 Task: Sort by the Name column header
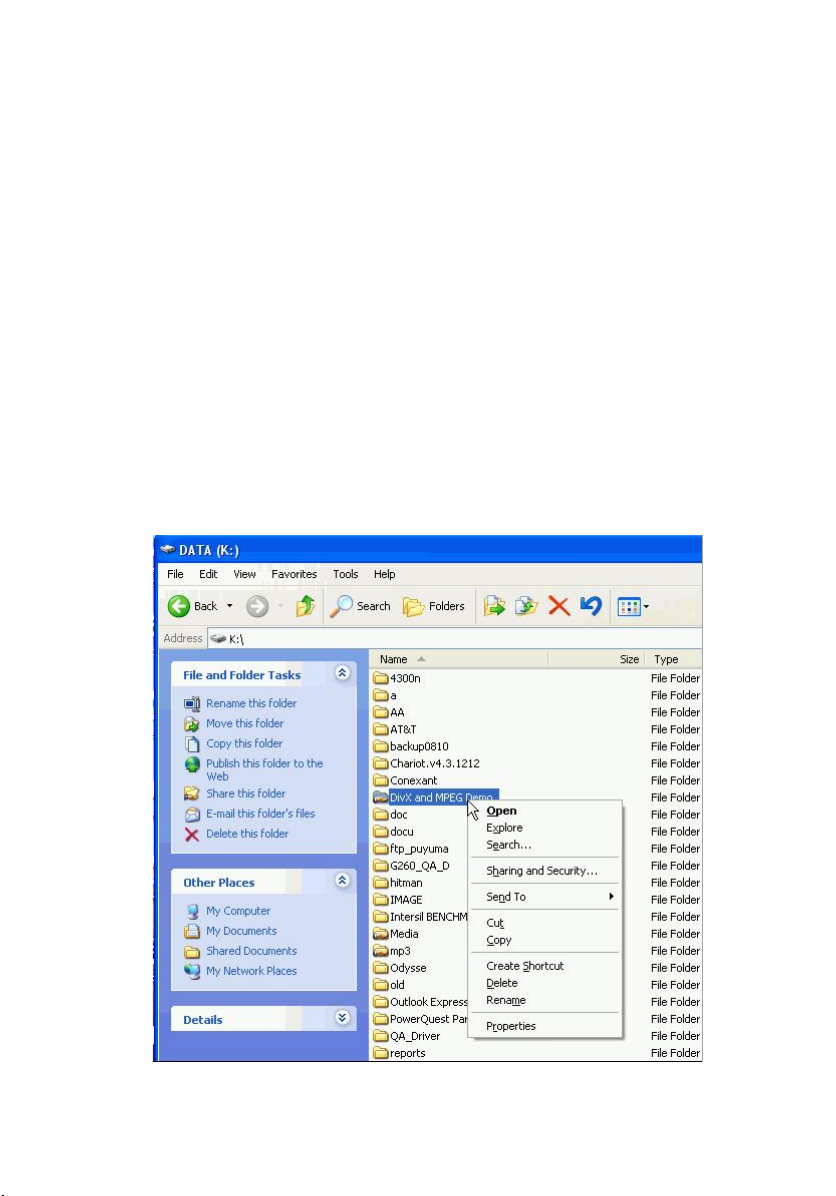coord(458,659)
